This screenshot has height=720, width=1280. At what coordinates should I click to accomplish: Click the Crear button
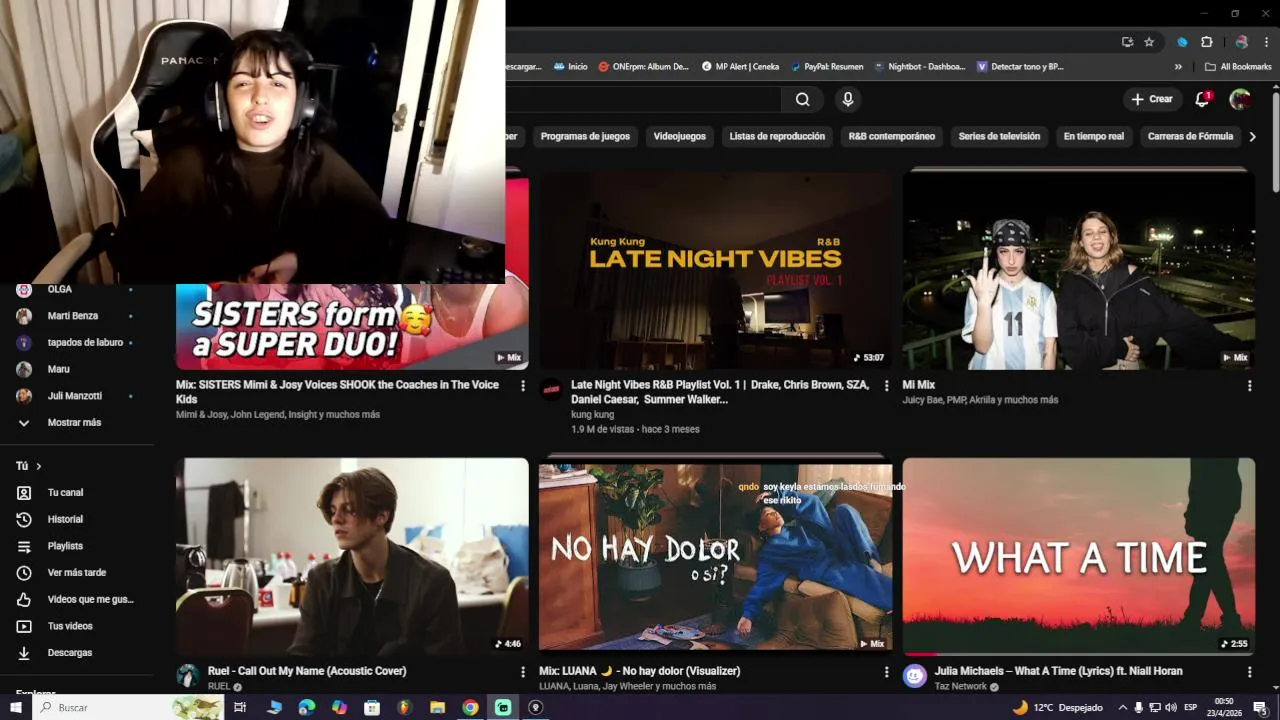[1152, 99]
